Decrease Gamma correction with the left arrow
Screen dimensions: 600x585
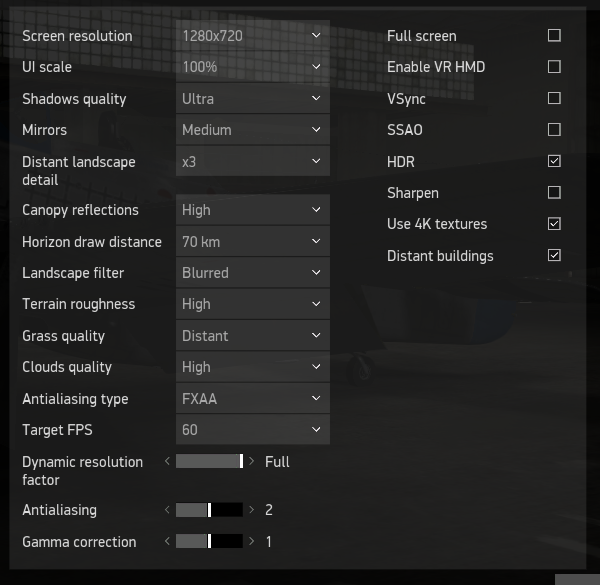click(x=167, y=541)
